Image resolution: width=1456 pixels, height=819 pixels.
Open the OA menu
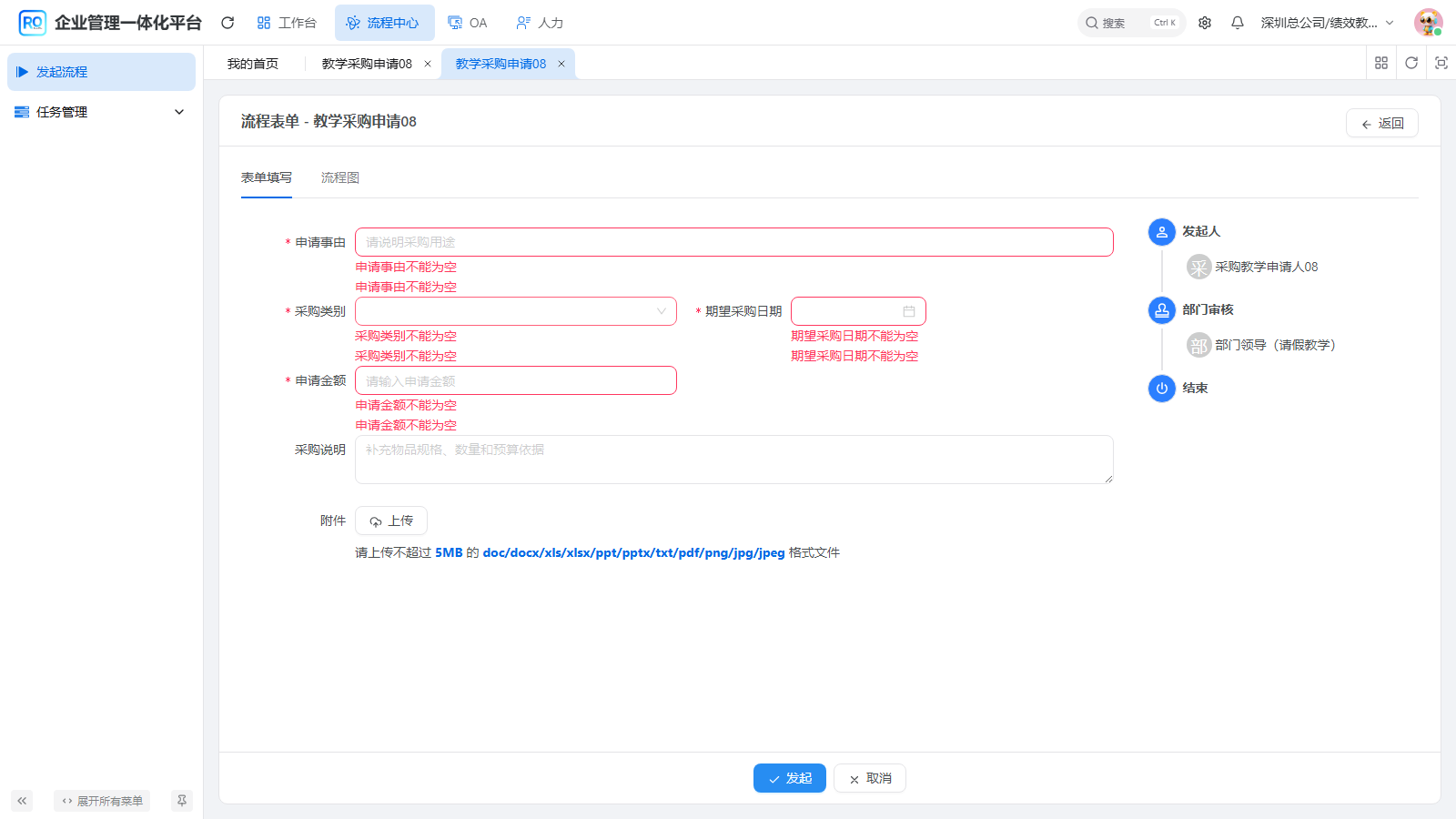point(468,23)
